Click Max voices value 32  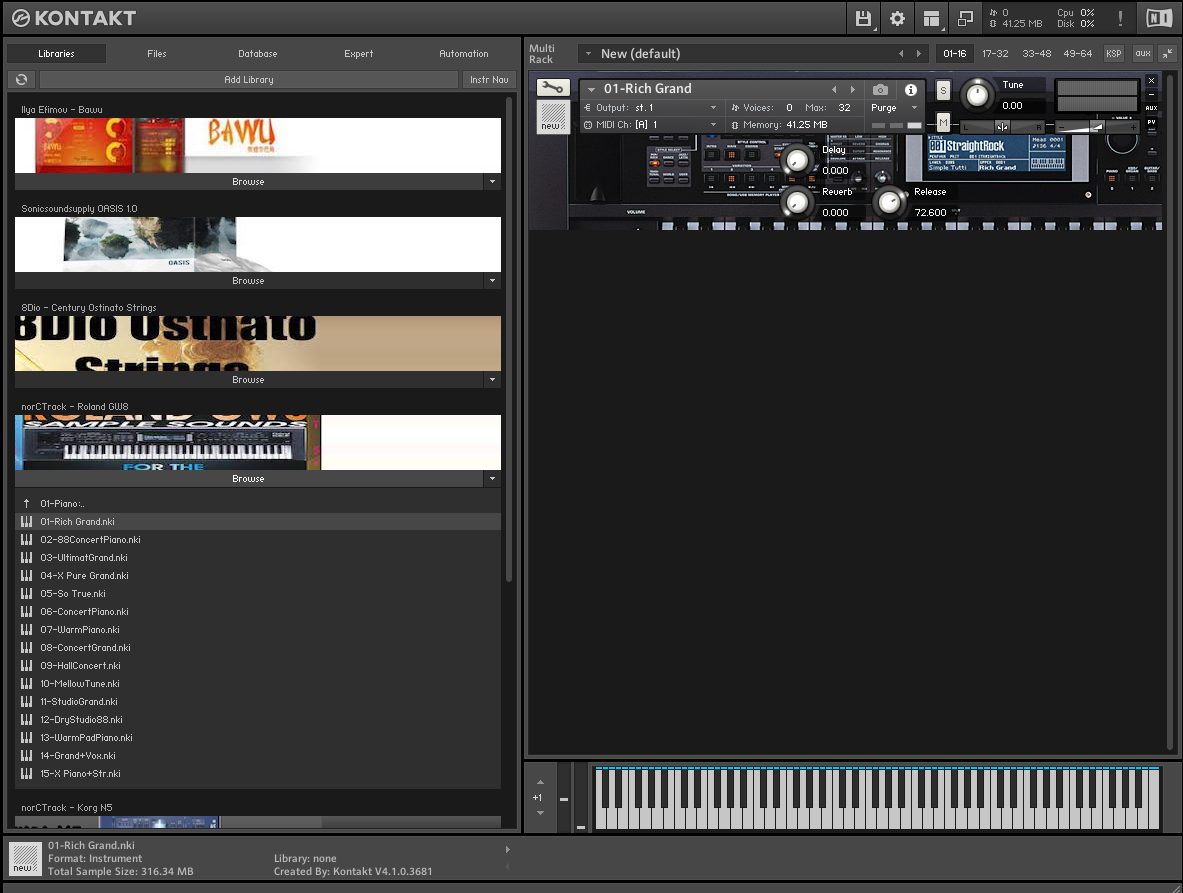(844, 108)
